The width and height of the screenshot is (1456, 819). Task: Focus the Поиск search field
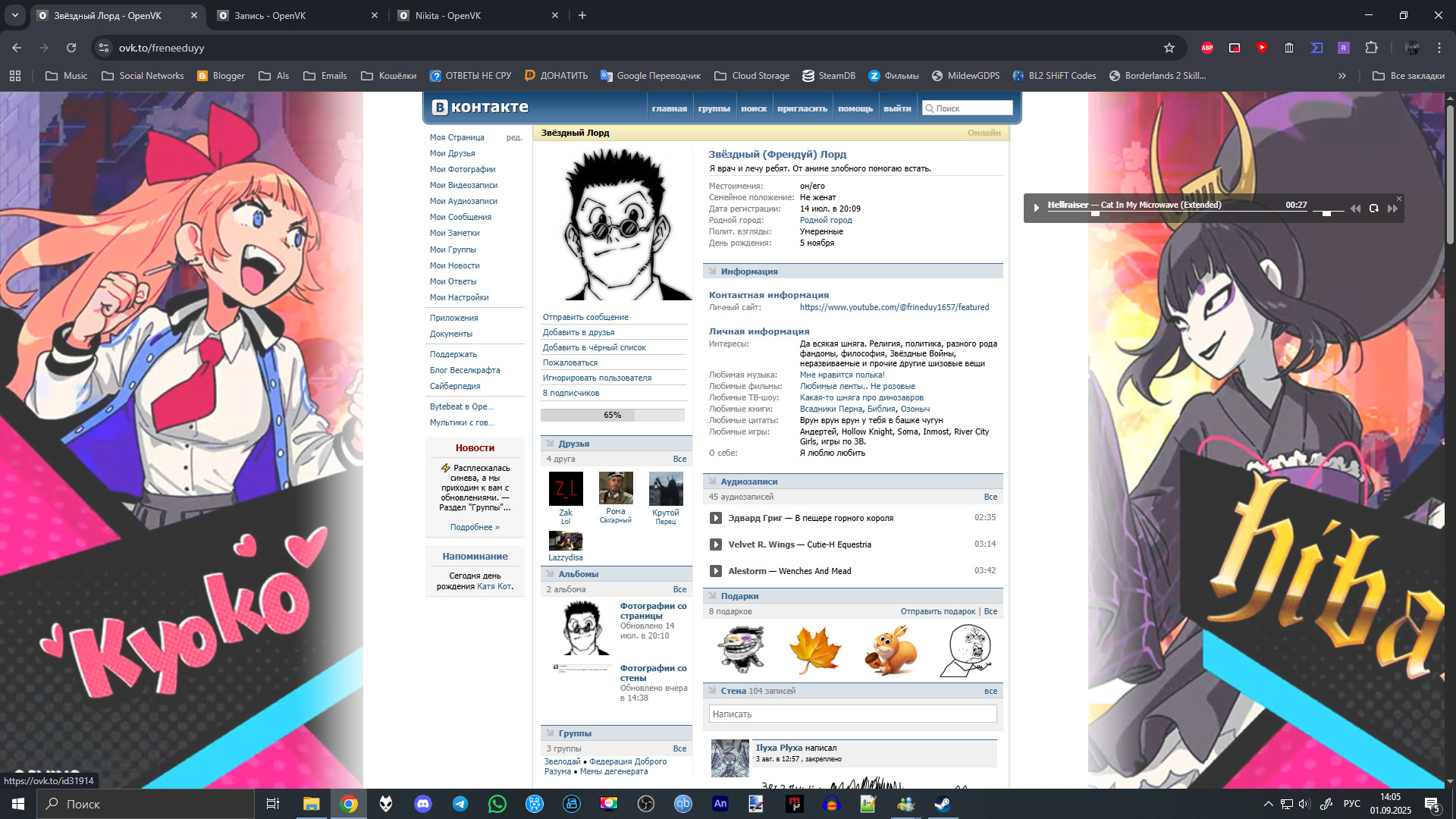tap(968, 108)
